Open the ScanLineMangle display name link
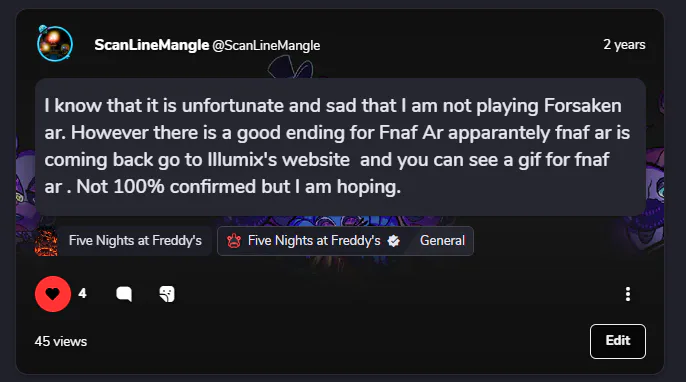The image size is (686, 382). [x=151, y=45]
